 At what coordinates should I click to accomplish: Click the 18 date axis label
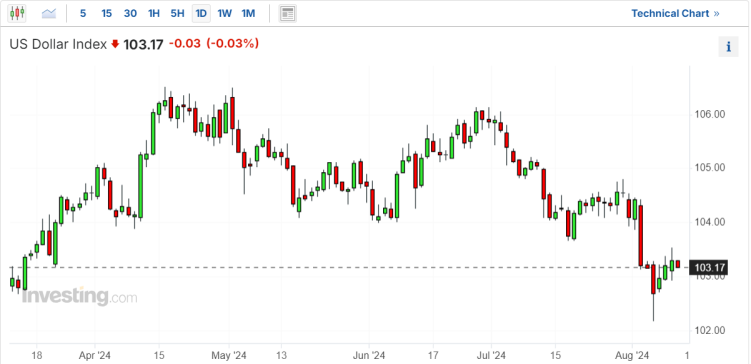pos(37,355)
